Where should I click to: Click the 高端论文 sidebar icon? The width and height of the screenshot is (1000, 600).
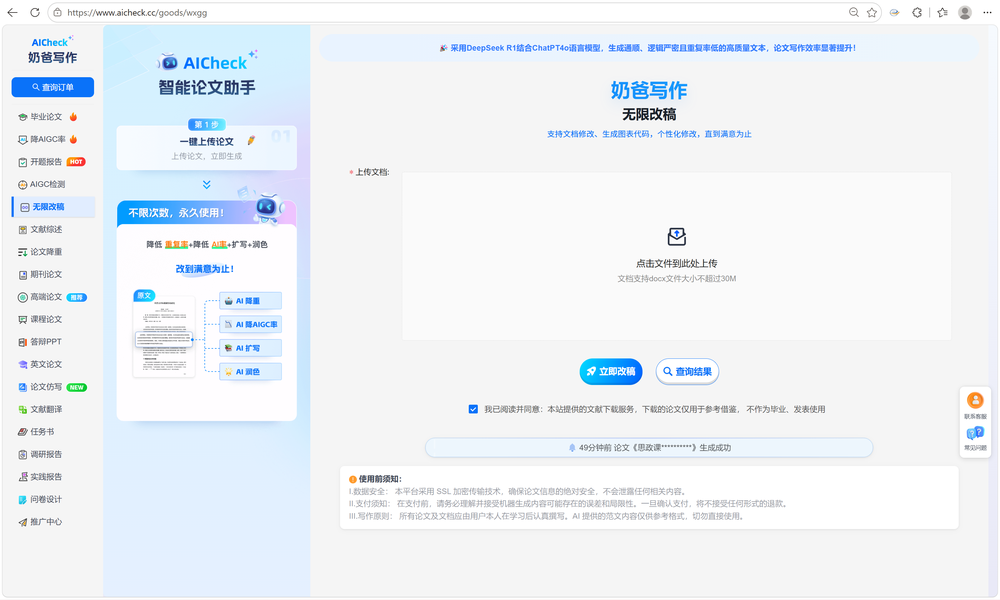pyautogui.click(x=23, y=297)
